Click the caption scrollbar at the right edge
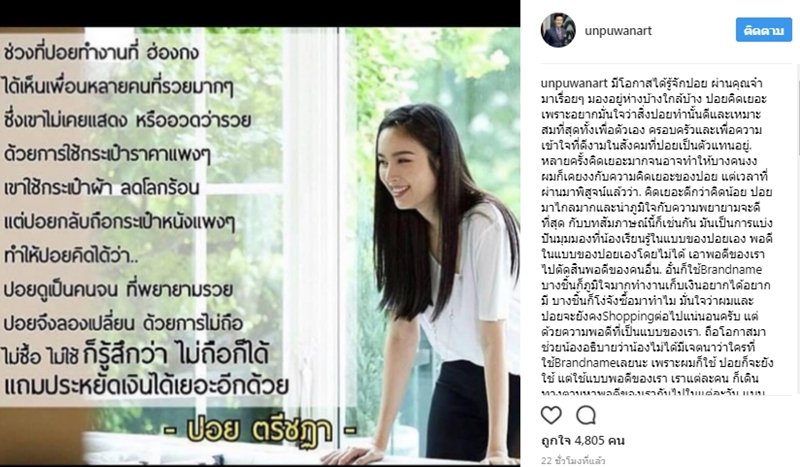Viewport: 800px width, 467px height. 797,117
